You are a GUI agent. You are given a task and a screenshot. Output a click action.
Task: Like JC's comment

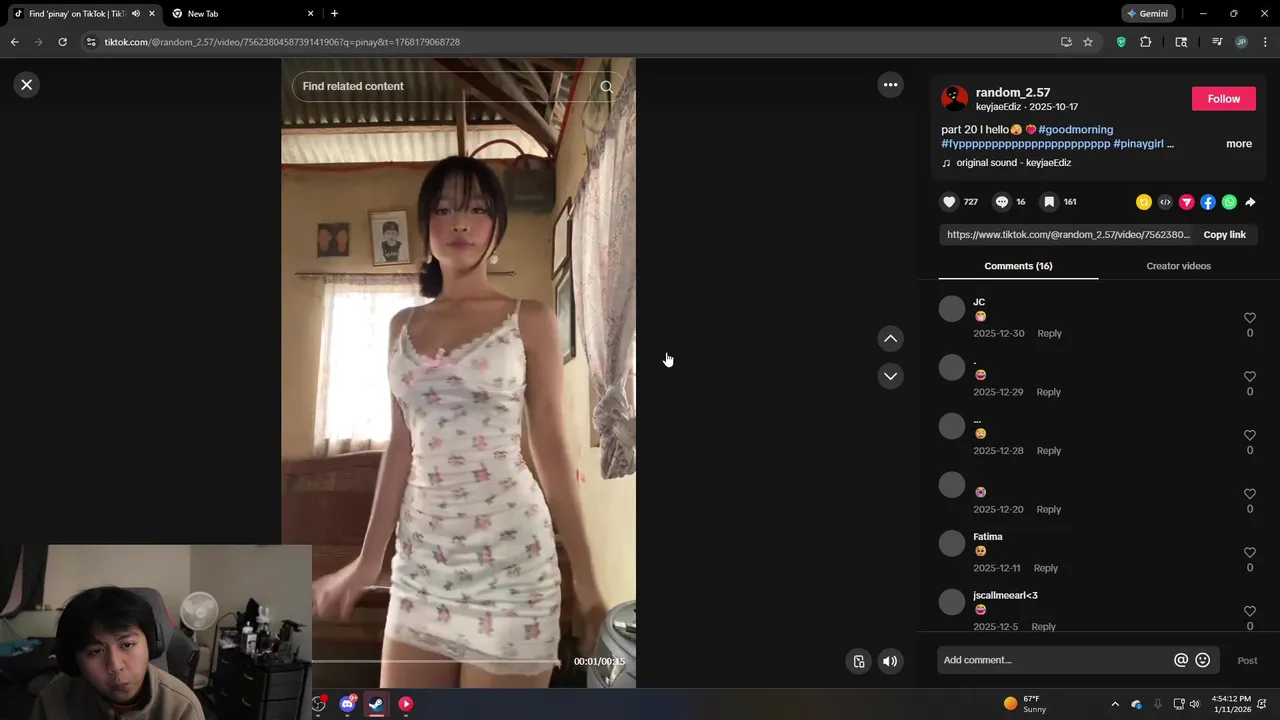point(1249,318)
